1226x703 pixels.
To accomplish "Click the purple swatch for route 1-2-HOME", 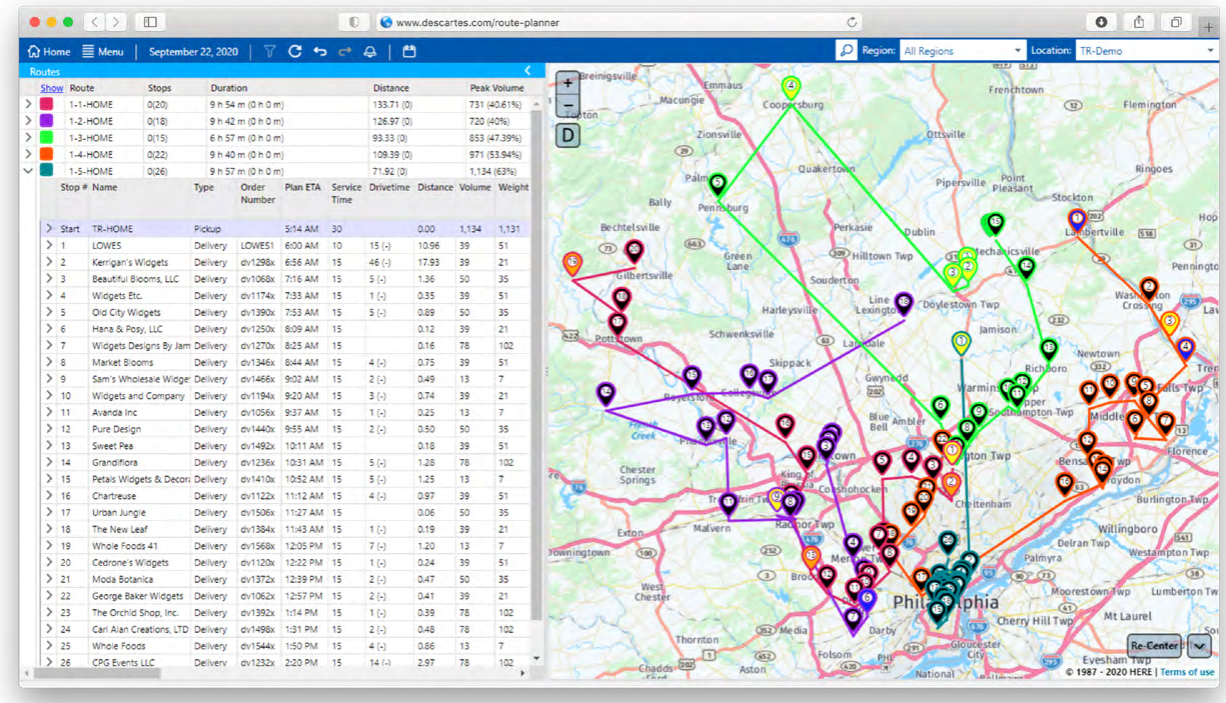I will tap(46, 121).
